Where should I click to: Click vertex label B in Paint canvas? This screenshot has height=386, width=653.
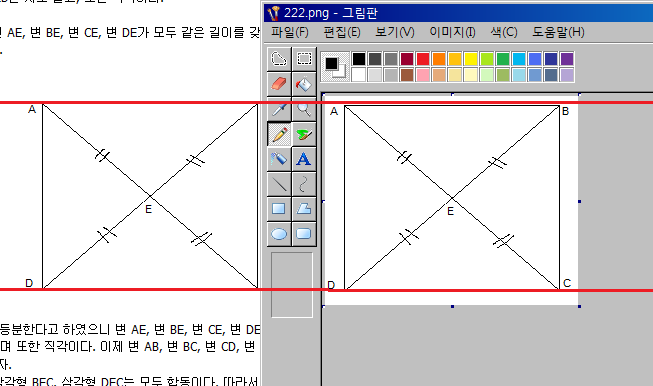[x=565, y=111]
